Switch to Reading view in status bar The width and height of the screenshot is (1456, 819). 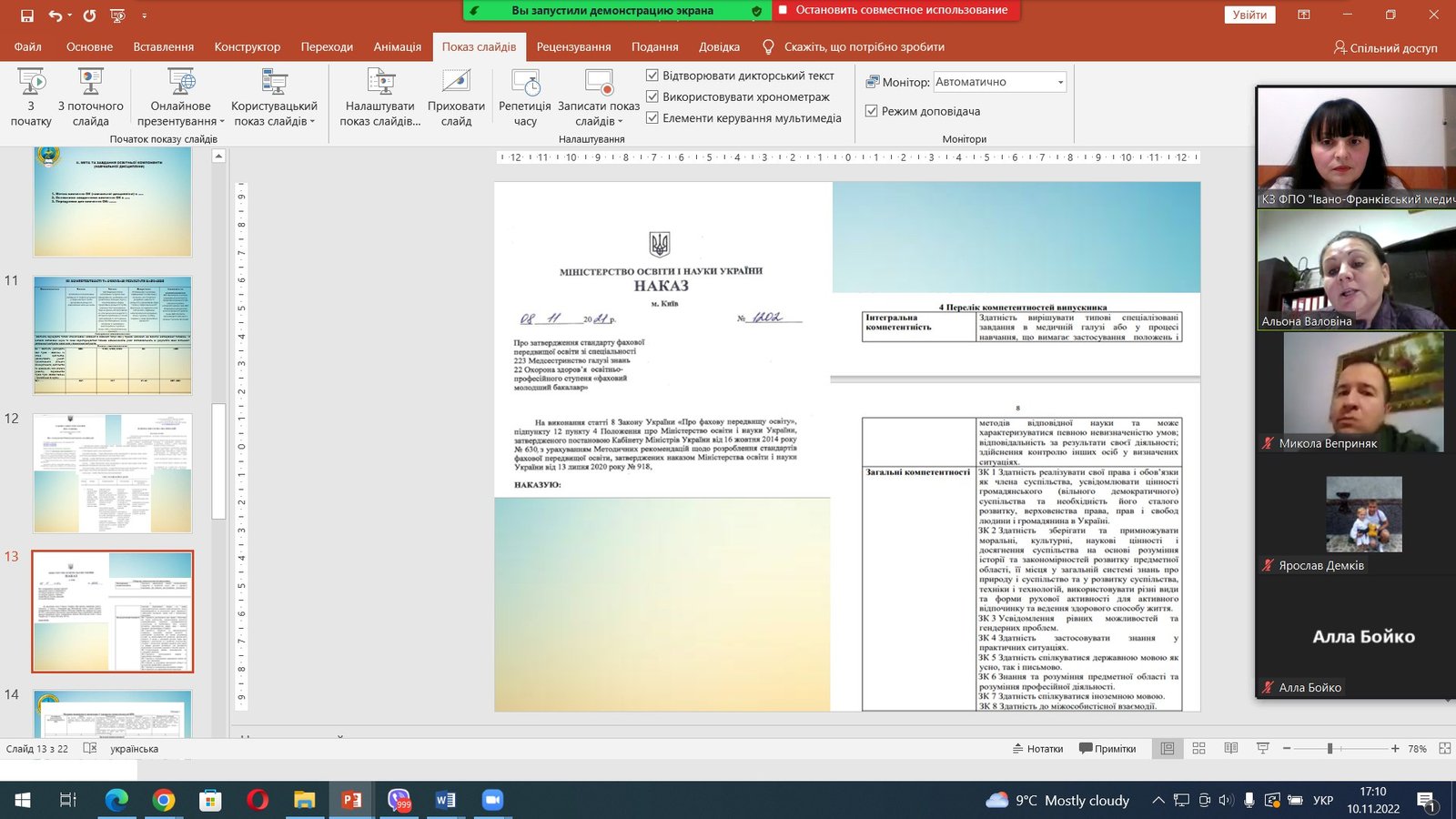point(1230,748)
